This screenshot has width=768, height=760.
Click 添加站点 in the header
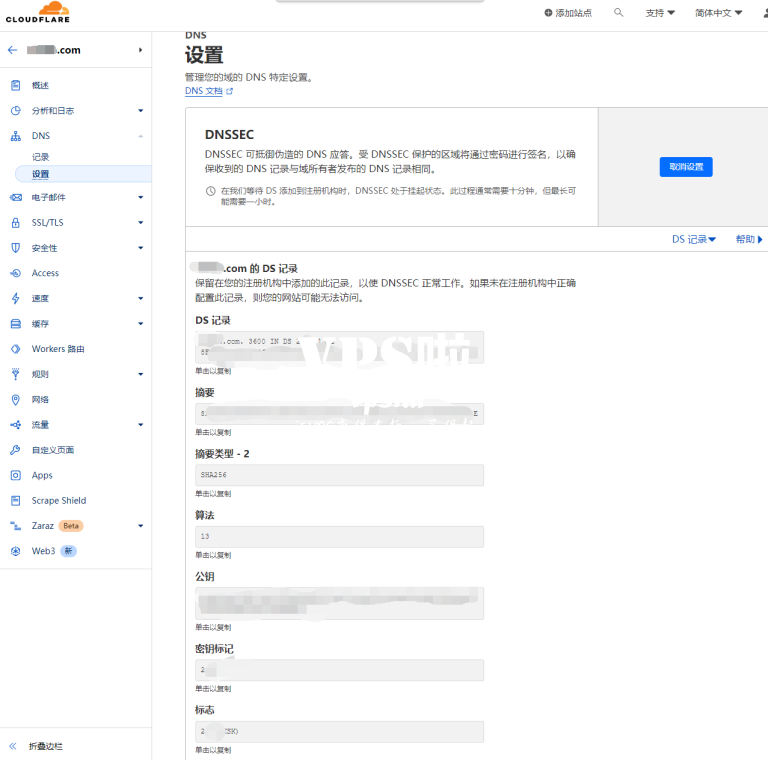[x=568, y=13]
